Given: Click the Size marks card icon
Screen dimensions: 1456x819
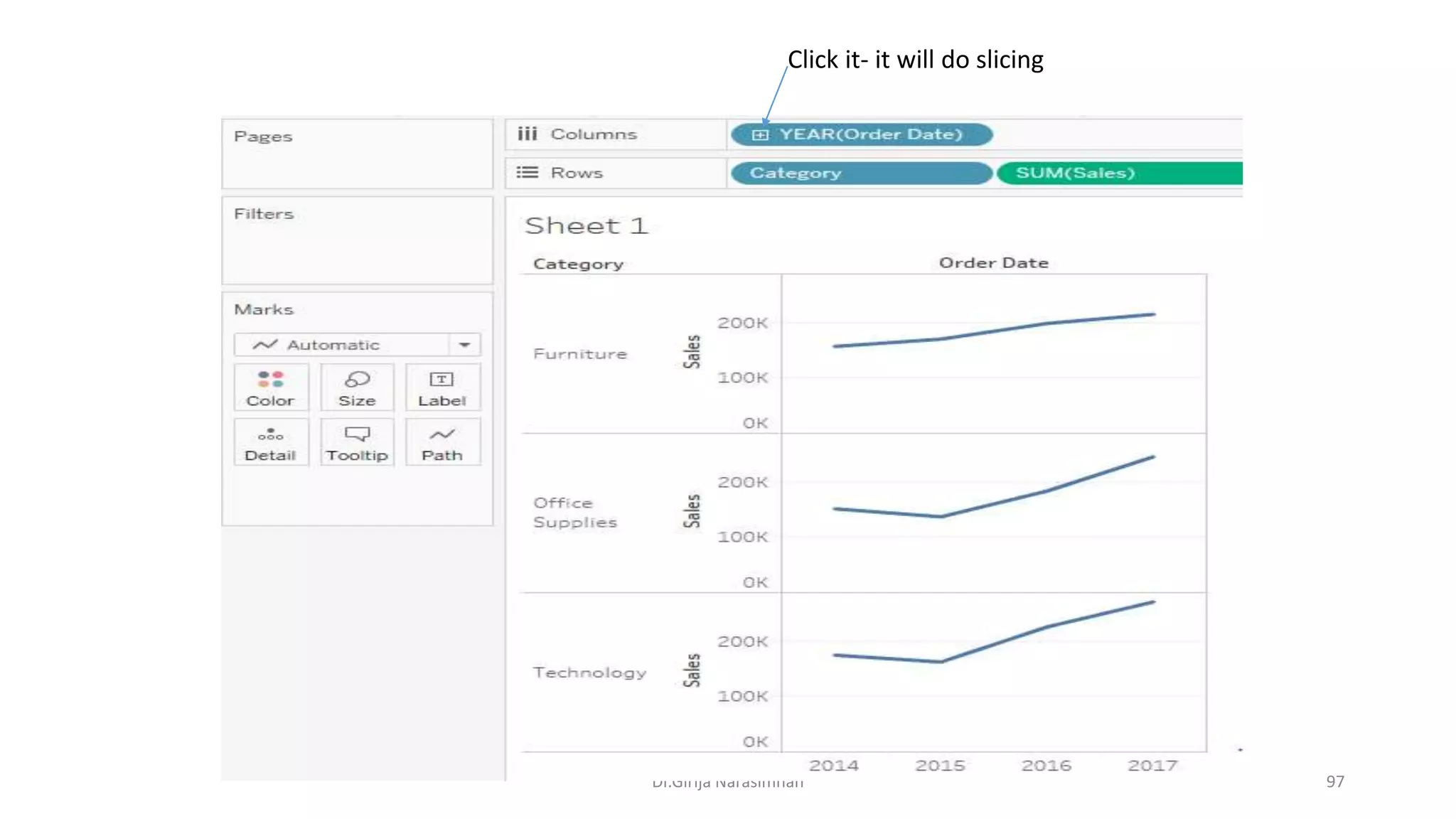Looking at the screenshot, I should pos(357,379).
